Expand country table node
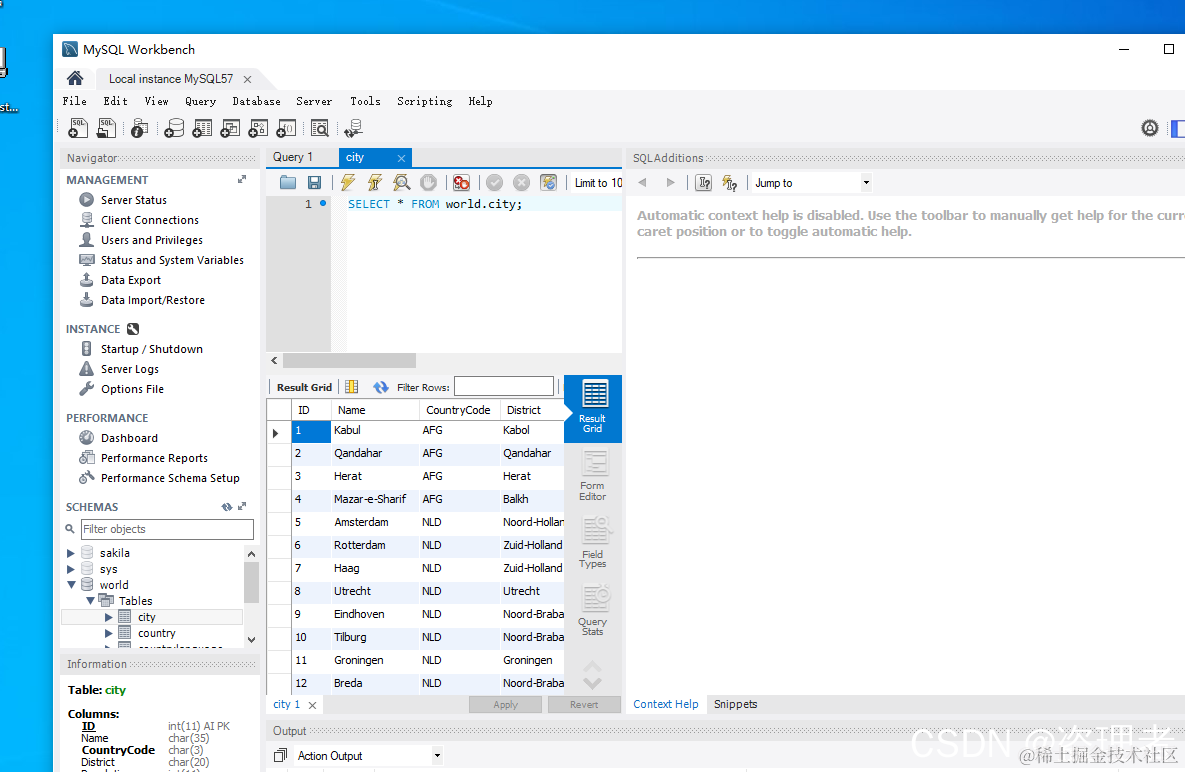This screenshot has height=772, width=1185. pyautogui.click(x=108, y=633)
